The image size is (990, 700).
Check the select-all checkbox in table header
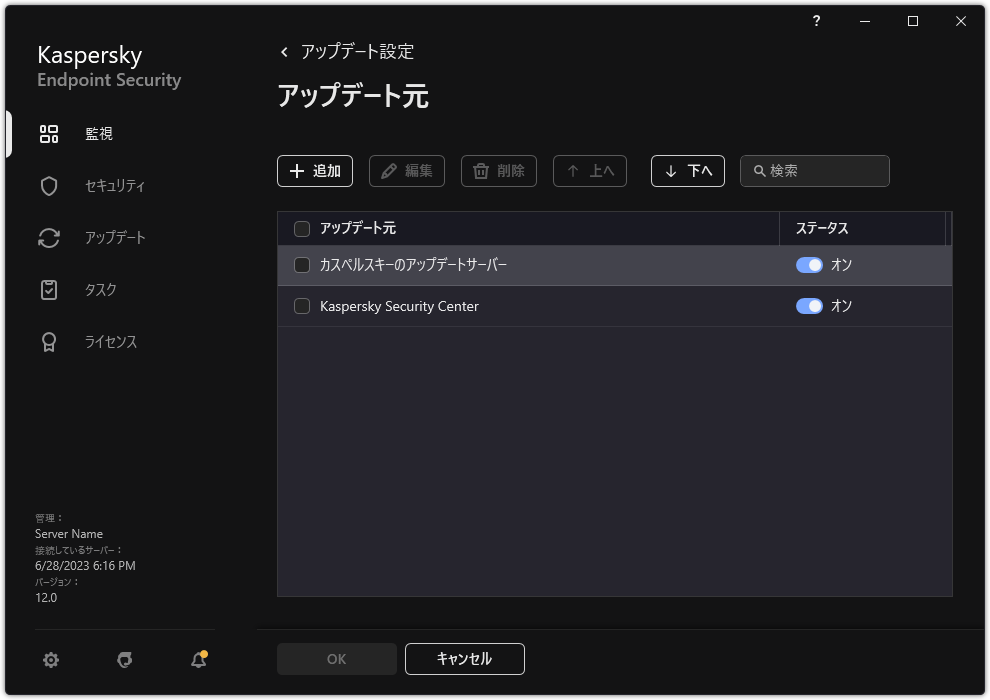coord(301,229)
